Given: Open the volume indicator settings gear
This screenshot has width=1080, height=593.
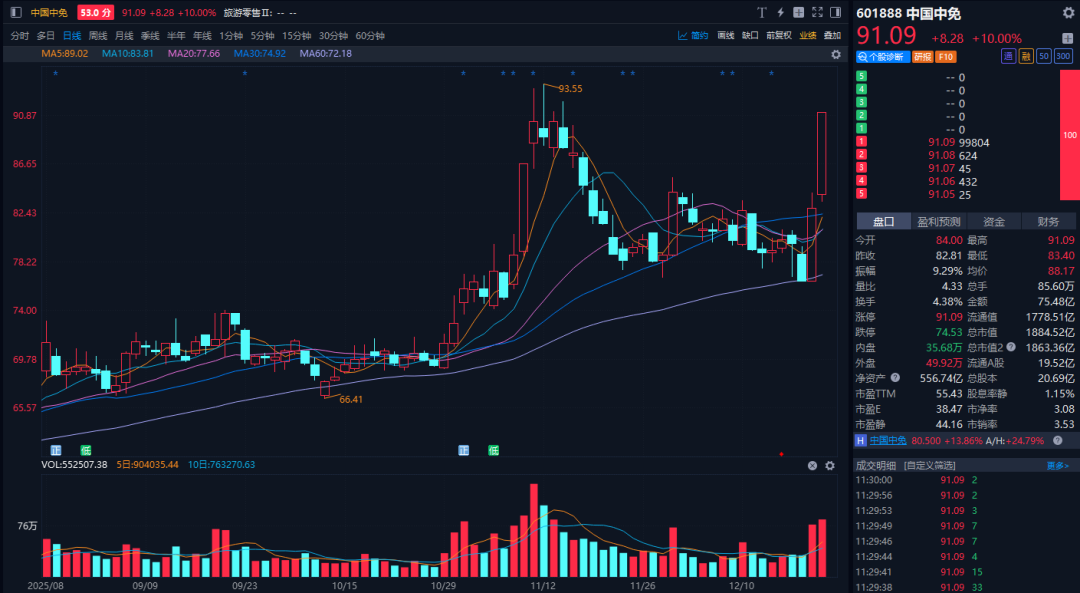Looking at the screenshot, I should click(x=829, y=465).
